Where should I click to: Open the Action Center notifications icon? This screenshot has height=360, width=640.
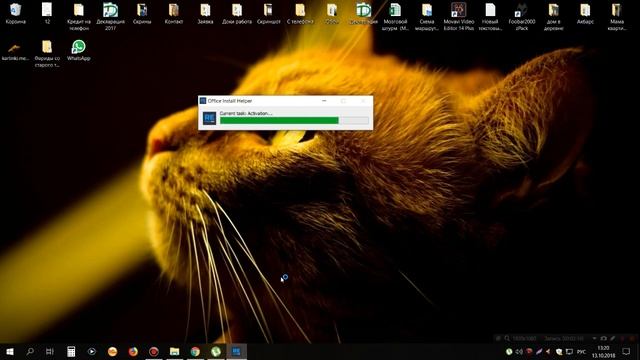pyautogui.click(x=626, y=352)
